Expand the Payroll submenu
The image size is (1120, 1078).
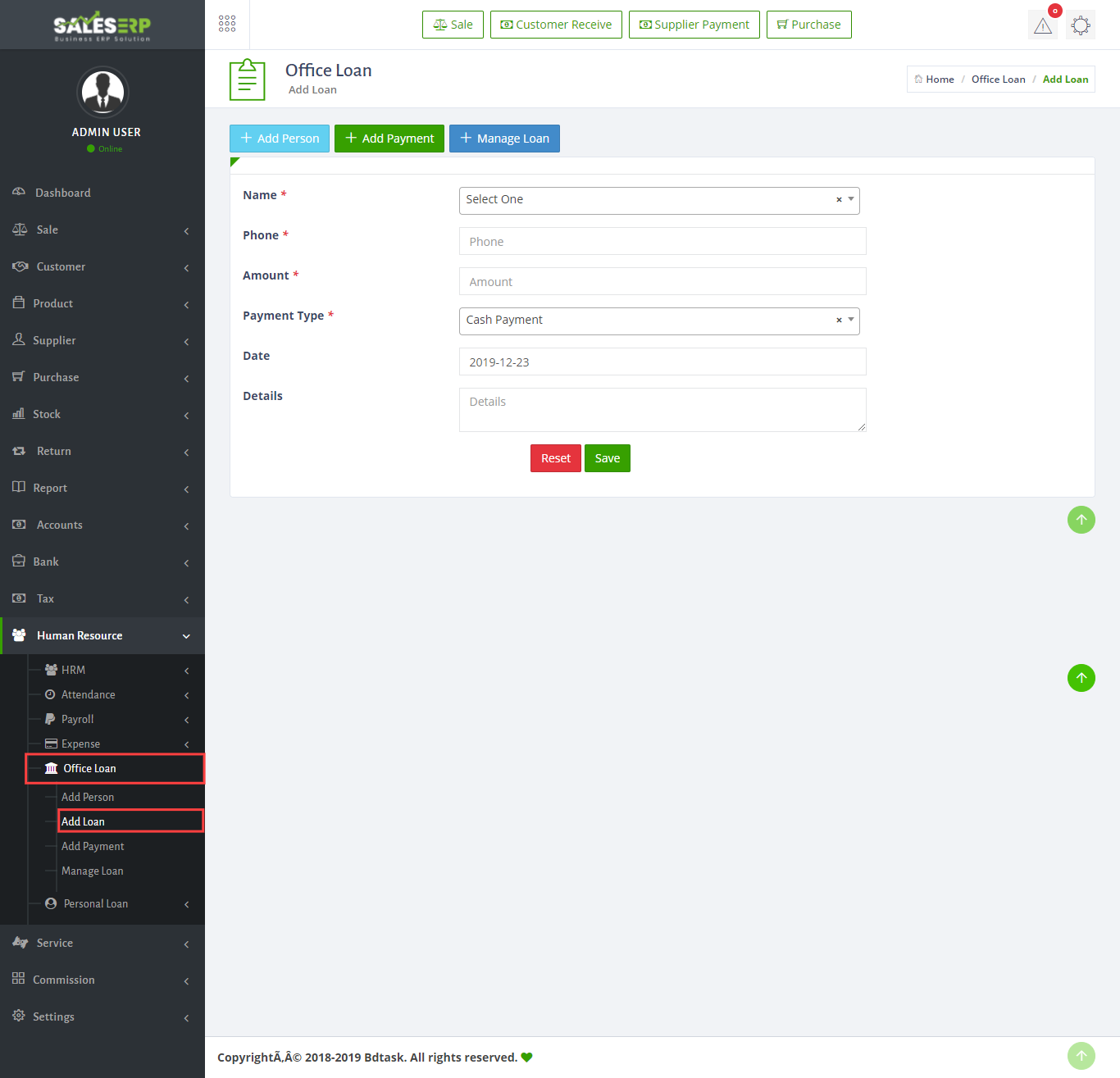[x=78, y=719]
